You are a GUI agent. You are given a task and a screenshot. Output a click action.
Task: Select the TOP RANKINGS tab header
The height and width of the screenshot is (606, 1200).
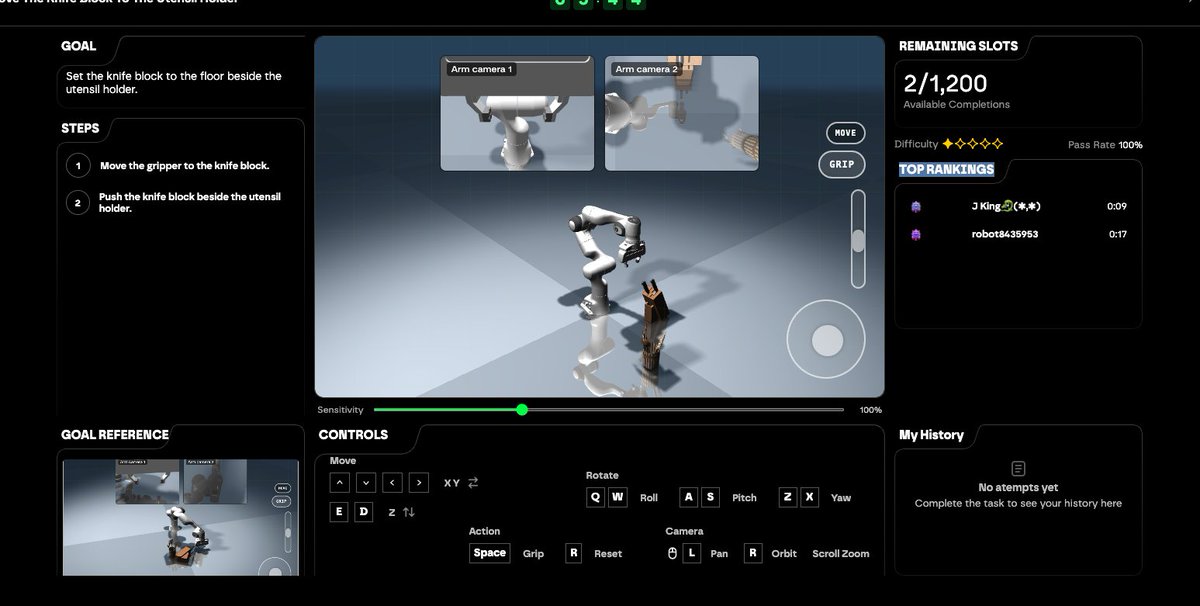[x=946, y=169]
